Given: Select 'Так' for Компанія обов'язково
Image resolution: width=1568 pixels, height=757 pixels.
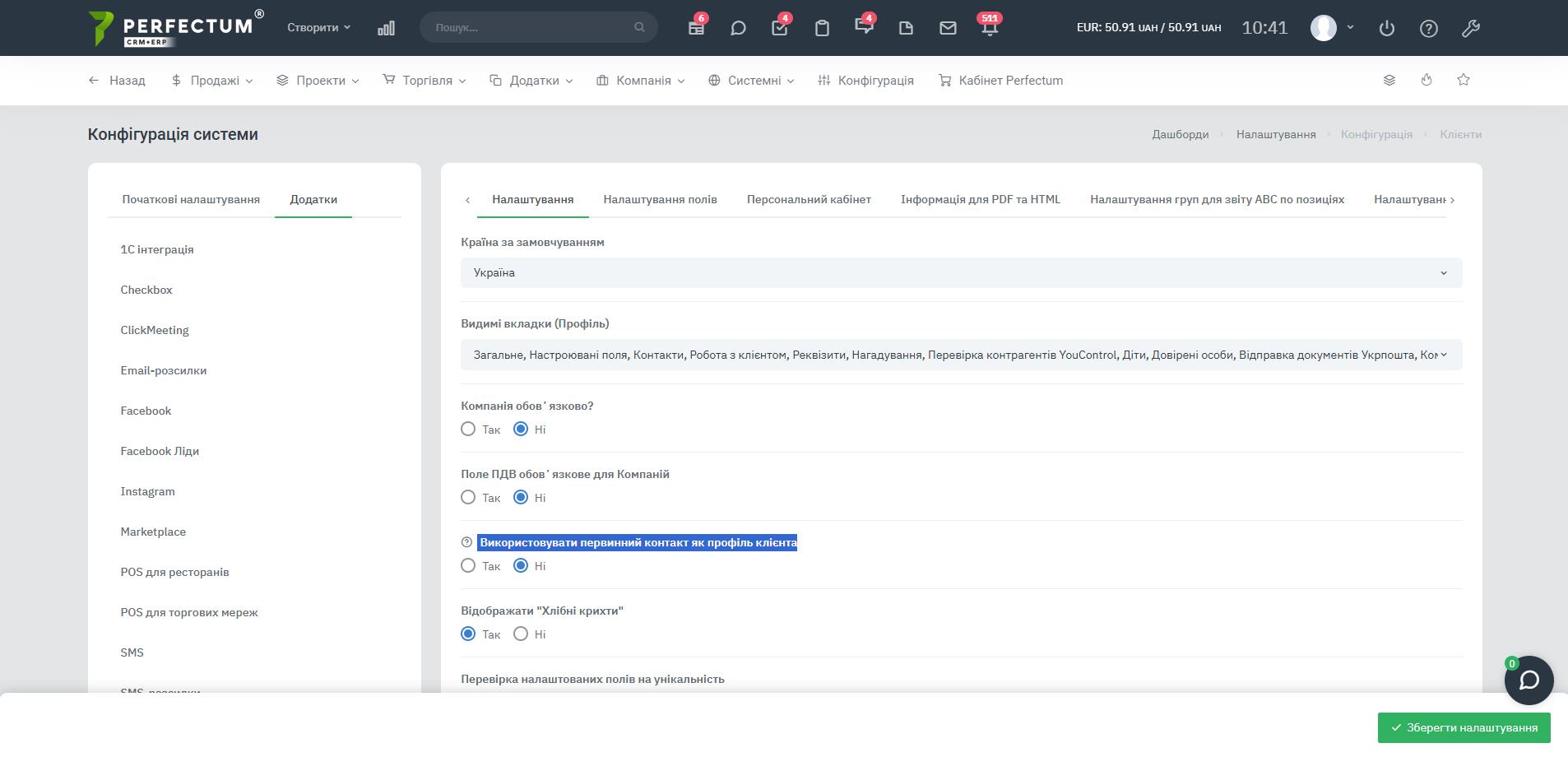Looking at the screenshot, I should (468, 429).
